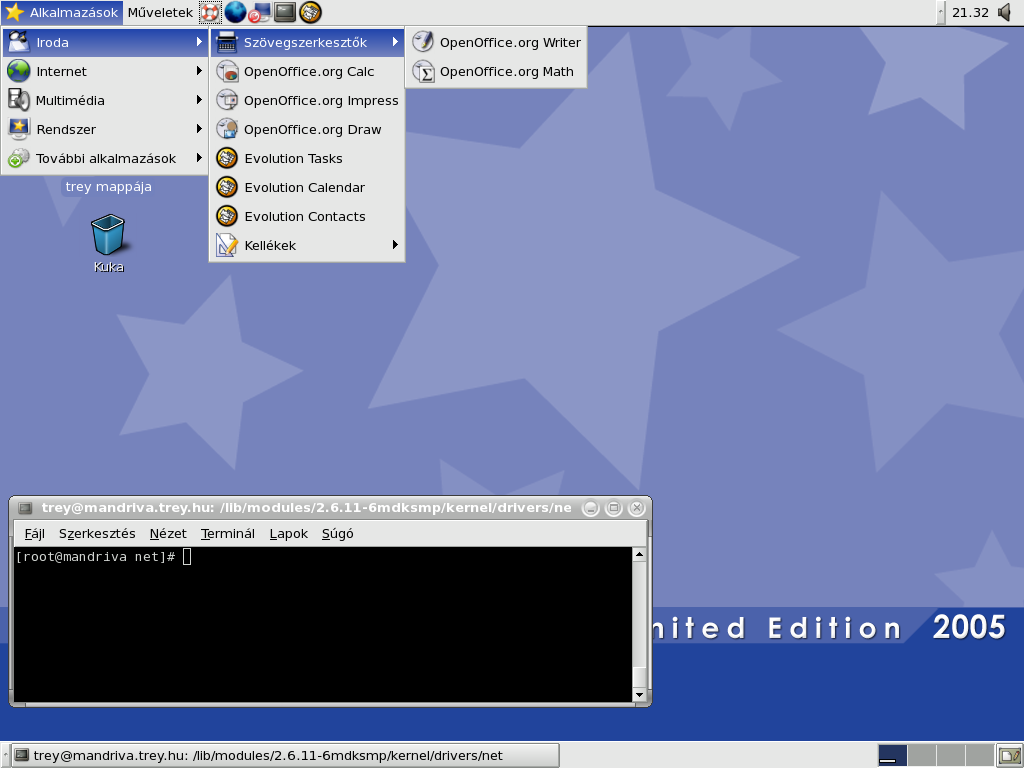Screen dimensions: 1024x768
Task: Launch the Evolution launcher in top panel
Action: 310,12
